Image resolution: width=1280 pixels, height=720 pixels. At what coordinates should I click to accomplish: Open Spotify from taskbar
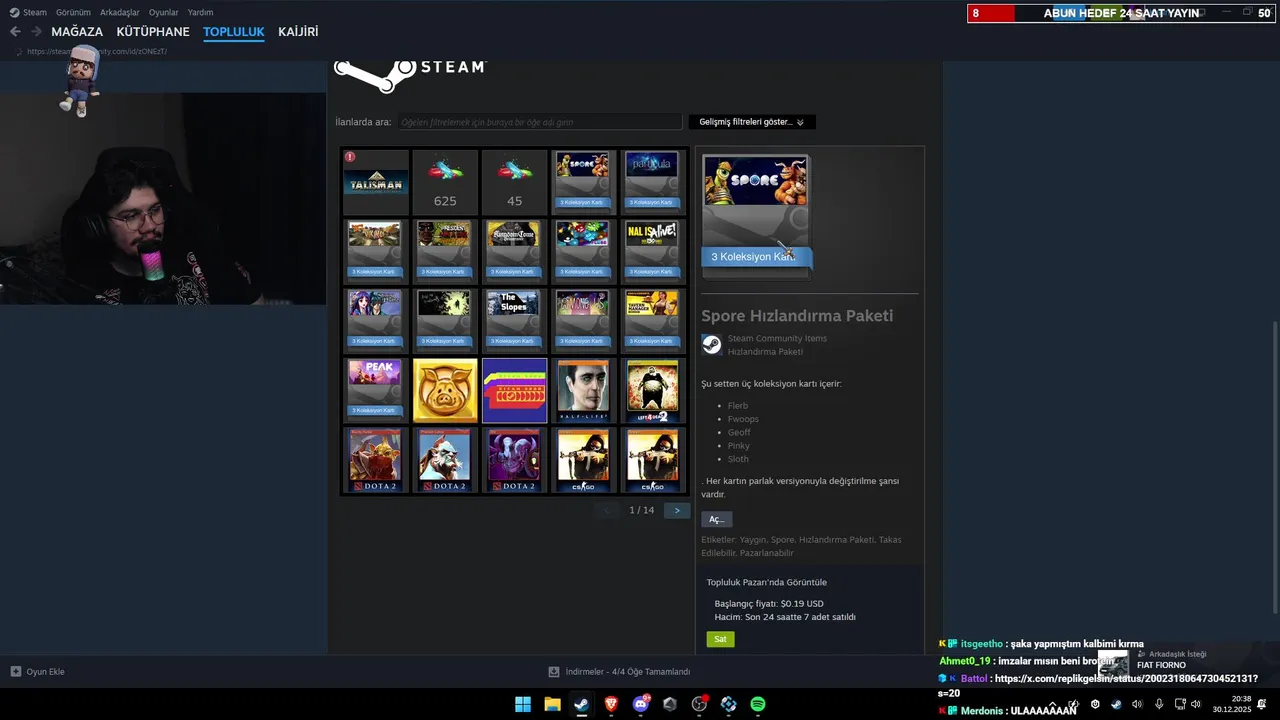tap(758, 704)
